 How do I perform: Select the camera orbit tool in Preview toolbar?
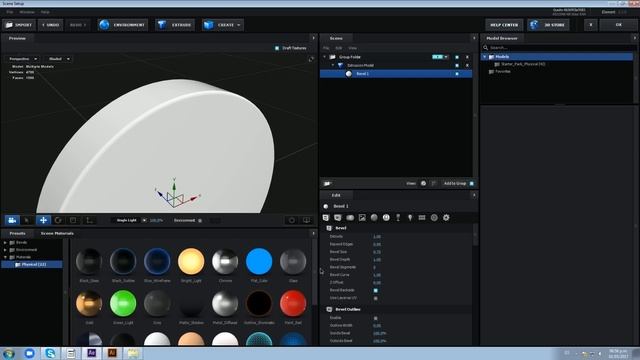12,220
